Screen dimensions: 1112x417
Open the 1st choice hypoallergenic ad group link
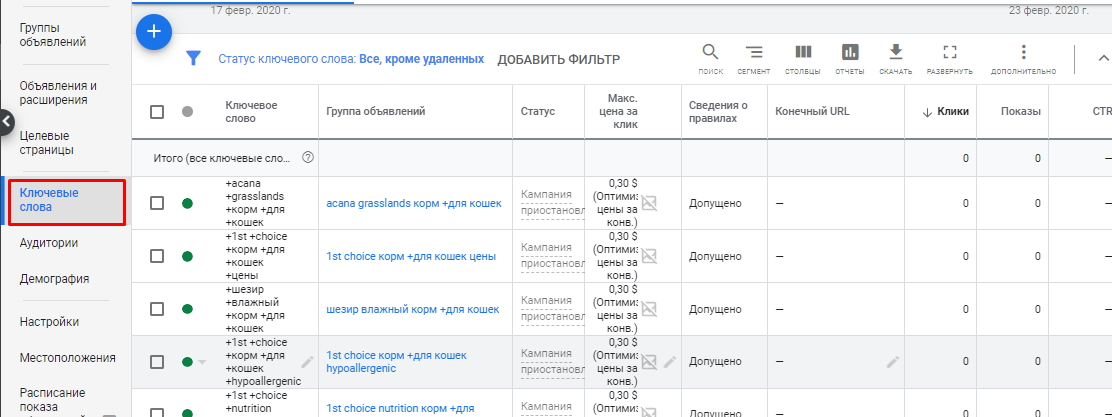click(x=396, y=362)
